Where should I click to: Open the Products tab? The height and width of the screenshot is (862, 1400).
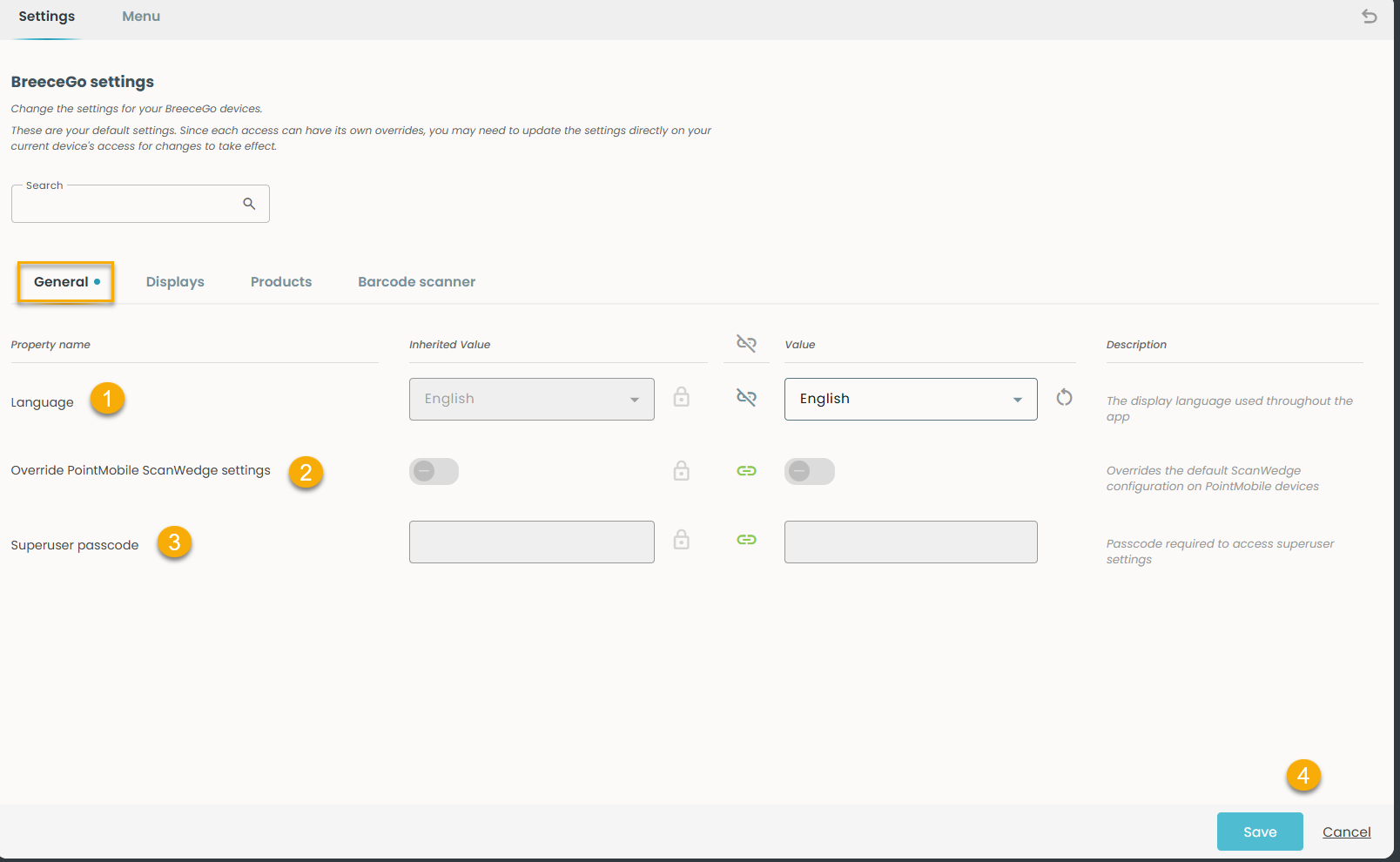click(x=281, y=282)
